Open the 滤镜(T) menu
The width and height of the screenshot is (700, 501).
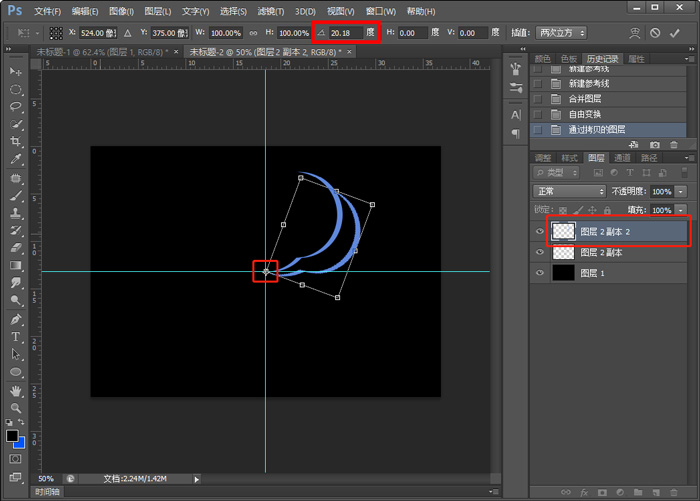271,11
